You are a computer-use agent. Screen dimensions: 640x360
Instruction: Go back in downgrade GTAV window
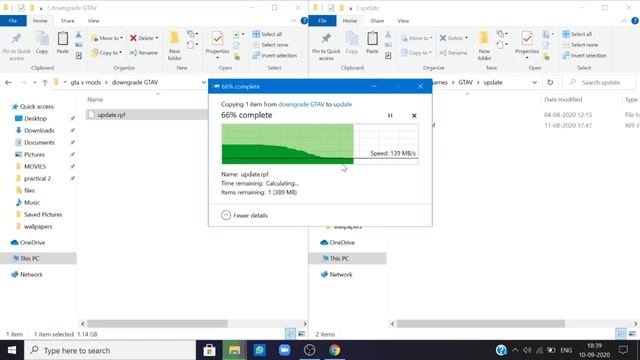point(8,82)
